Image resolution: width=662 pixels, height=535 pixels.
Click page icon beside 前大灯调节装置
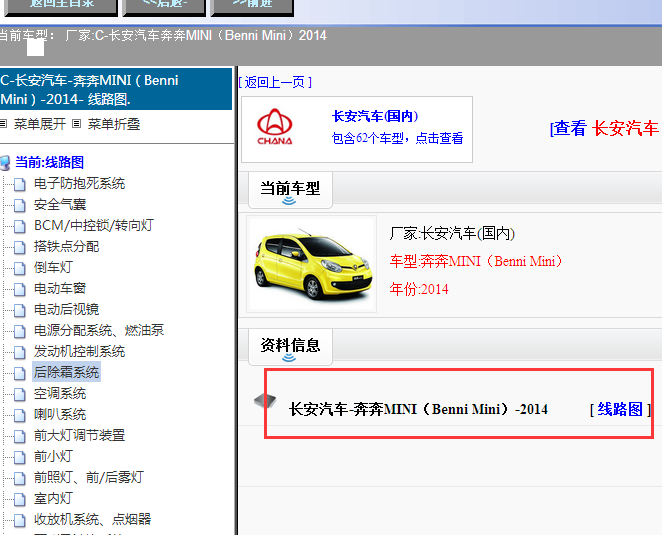tap(19, 436)
